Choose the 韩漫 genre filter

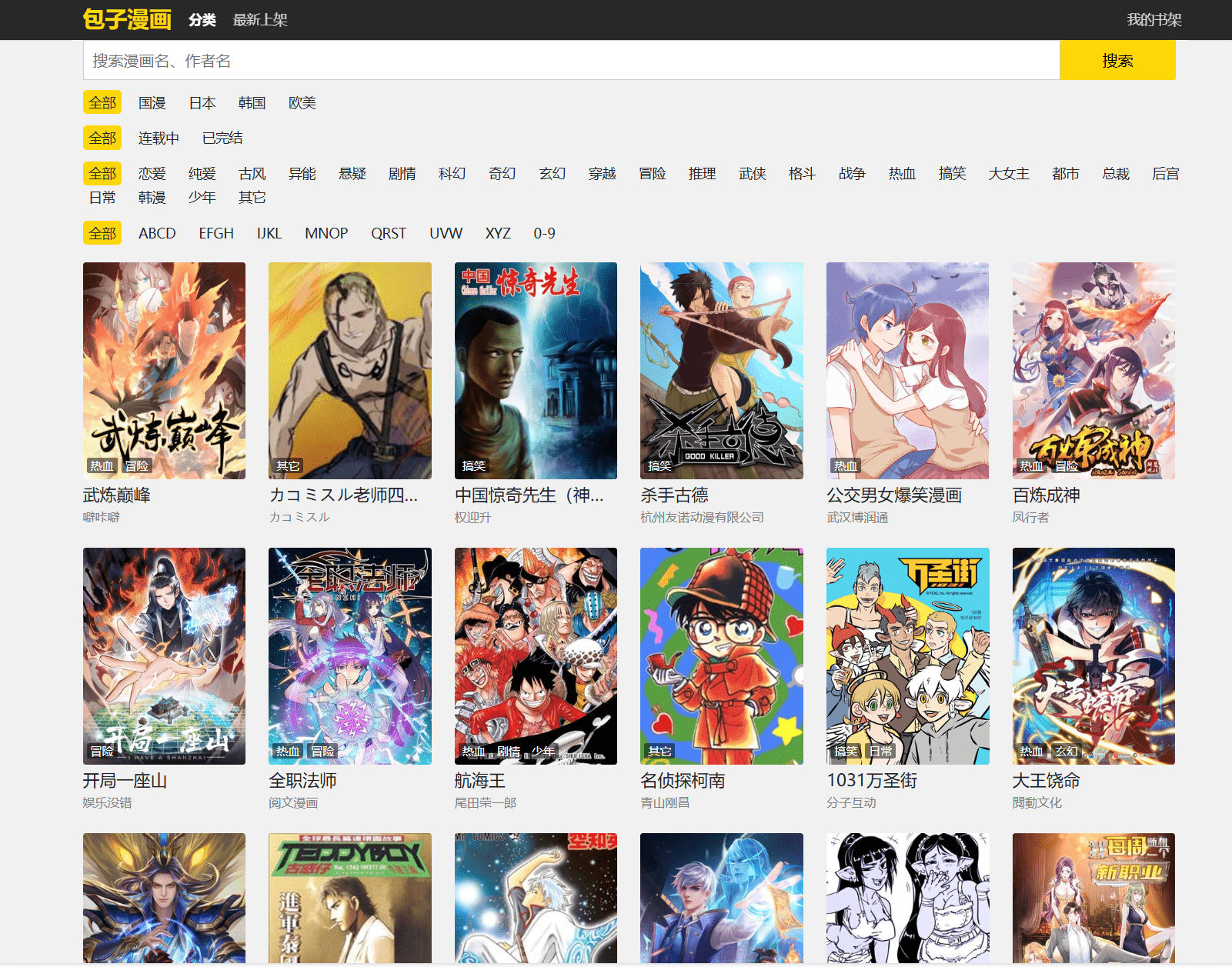[x=152, y=198]
